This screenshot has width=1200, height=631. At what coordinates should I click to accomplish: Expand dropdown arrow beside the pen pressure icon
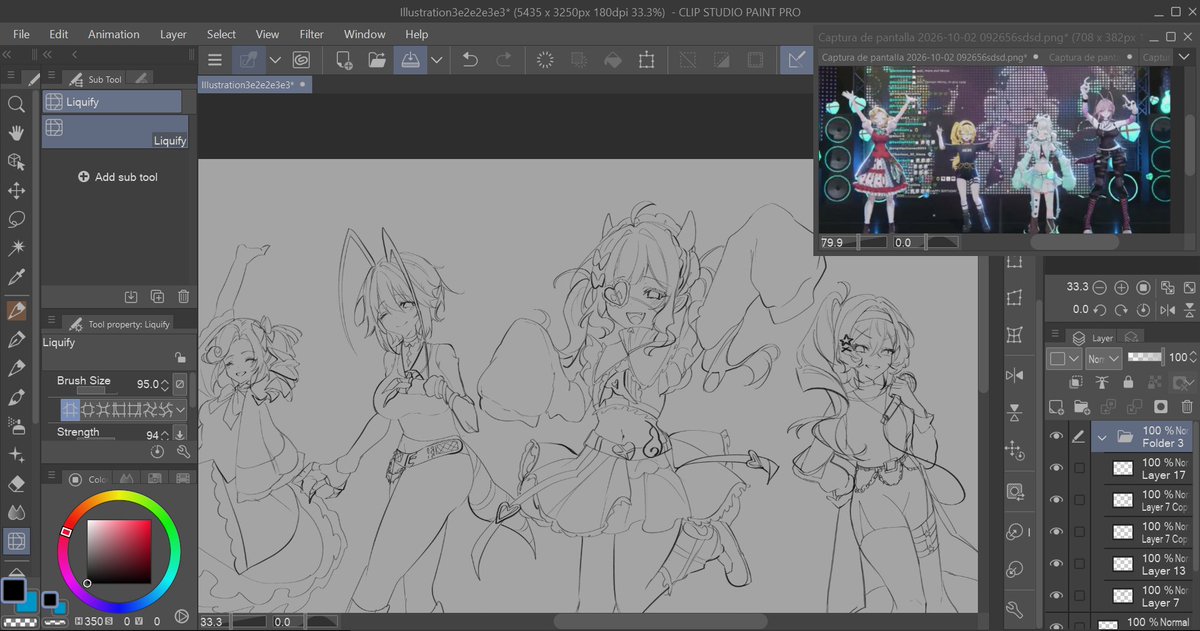point(275,60)
